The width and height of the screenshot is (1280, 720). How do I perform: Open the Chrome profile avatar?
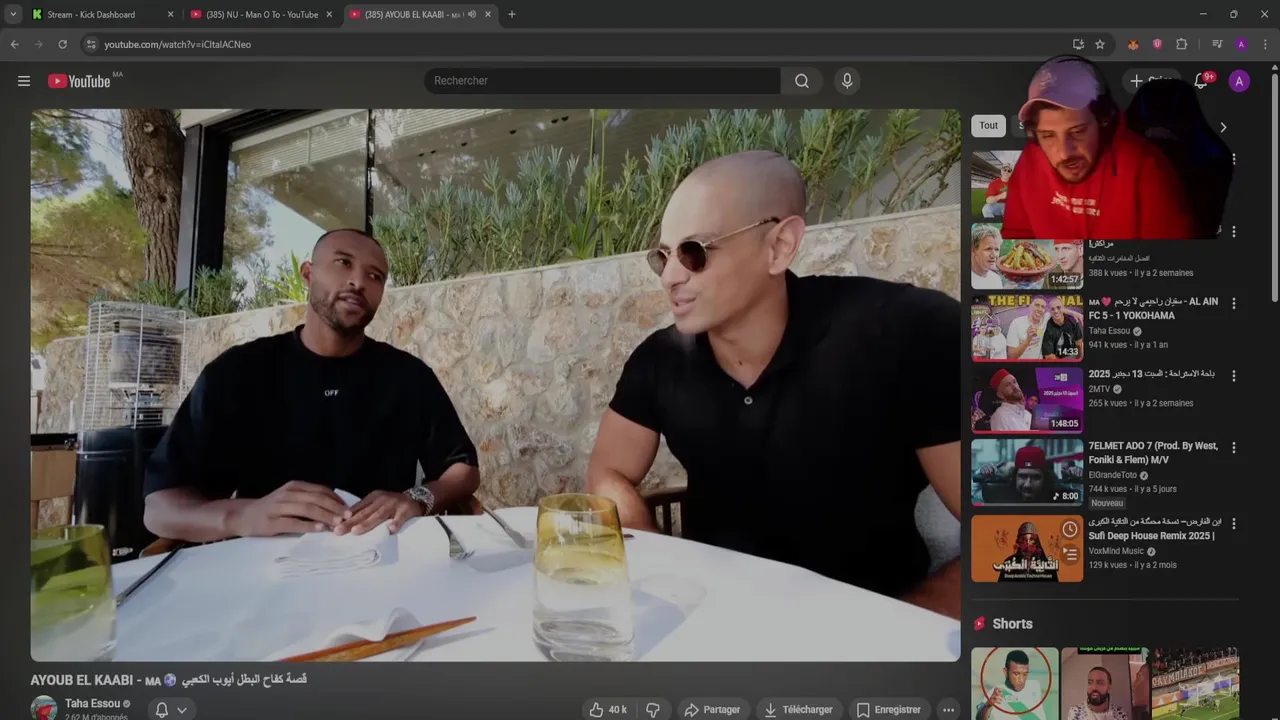1241,44
